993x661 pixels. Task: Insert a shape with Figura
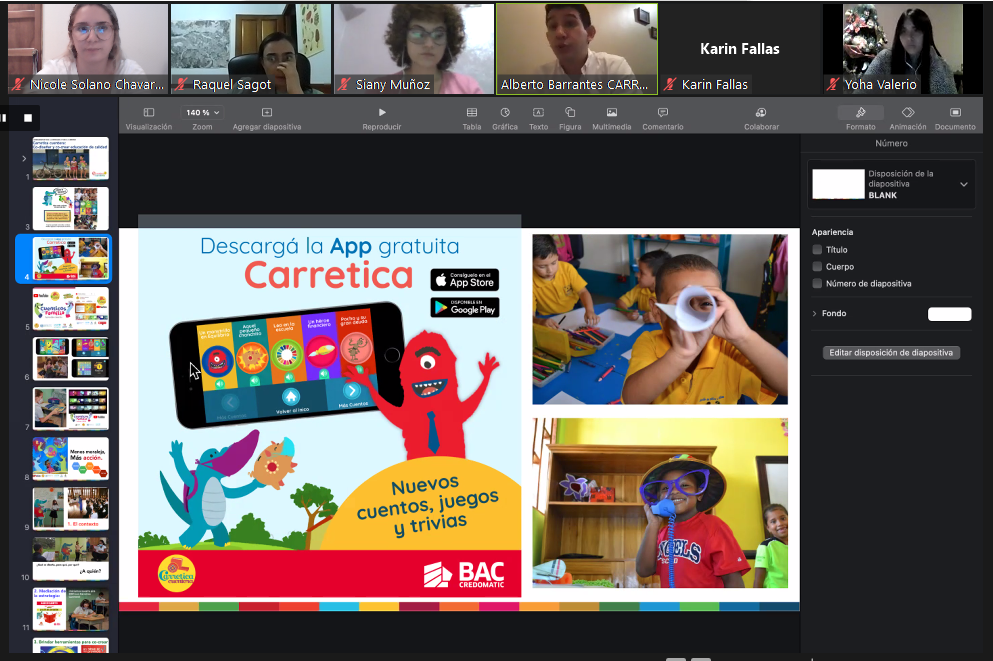click(x=570, y=118)
